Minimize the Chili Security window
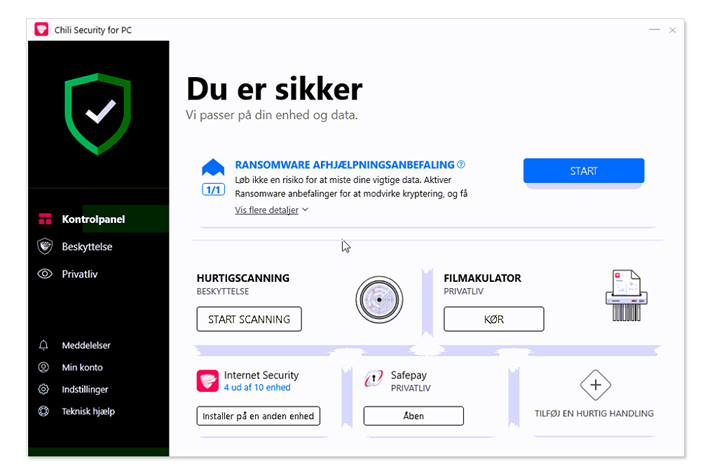The image size is (713, 476). 654,30
